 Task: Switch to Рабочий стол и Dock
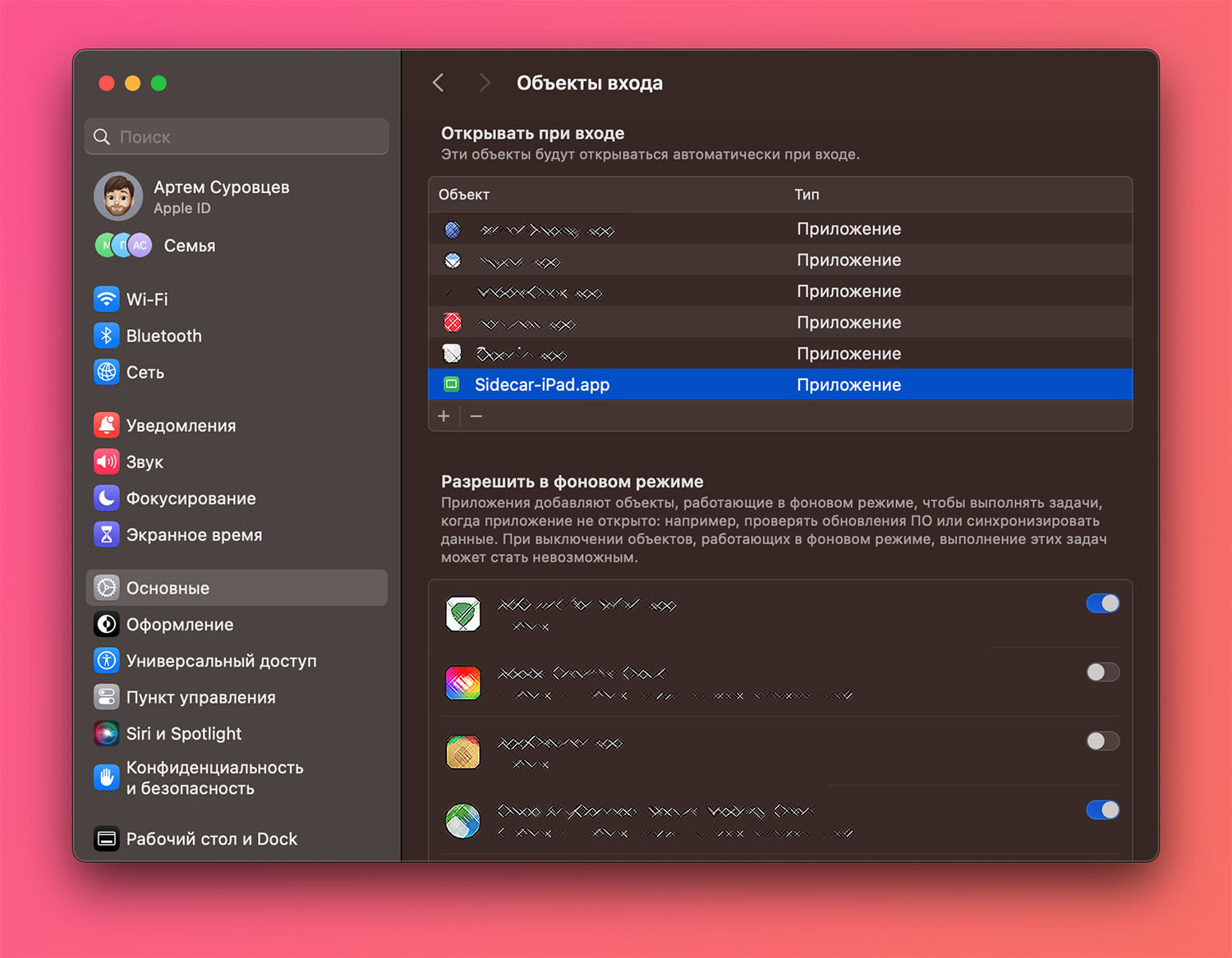(237, 839)
